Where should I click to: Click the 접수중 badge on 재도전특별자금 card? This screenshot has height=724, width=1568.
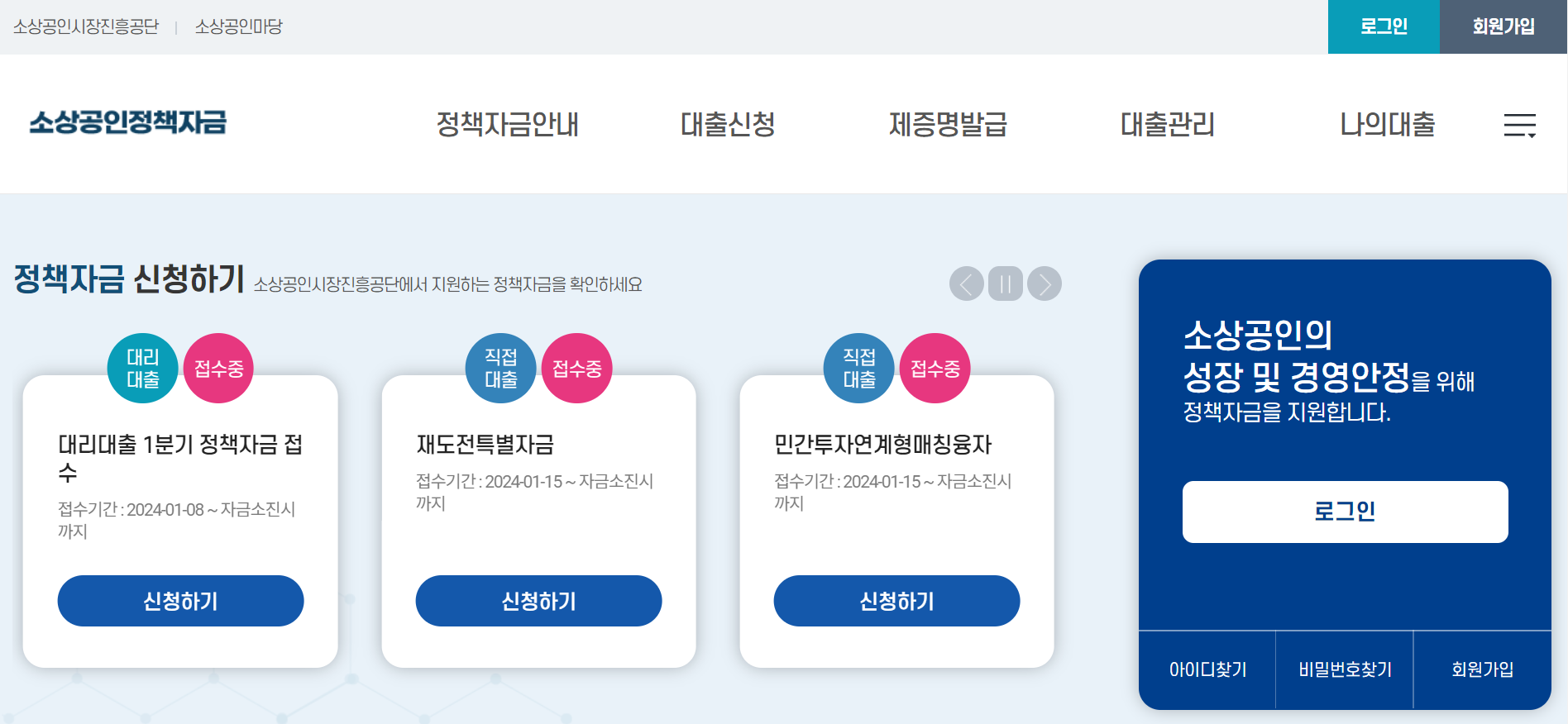[577, 369]
